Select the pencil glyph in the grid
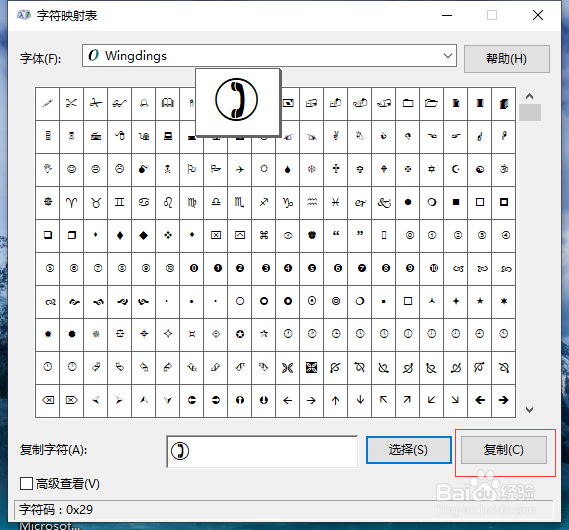The width and height of the screenshot is (569, 530). (48, 104)
